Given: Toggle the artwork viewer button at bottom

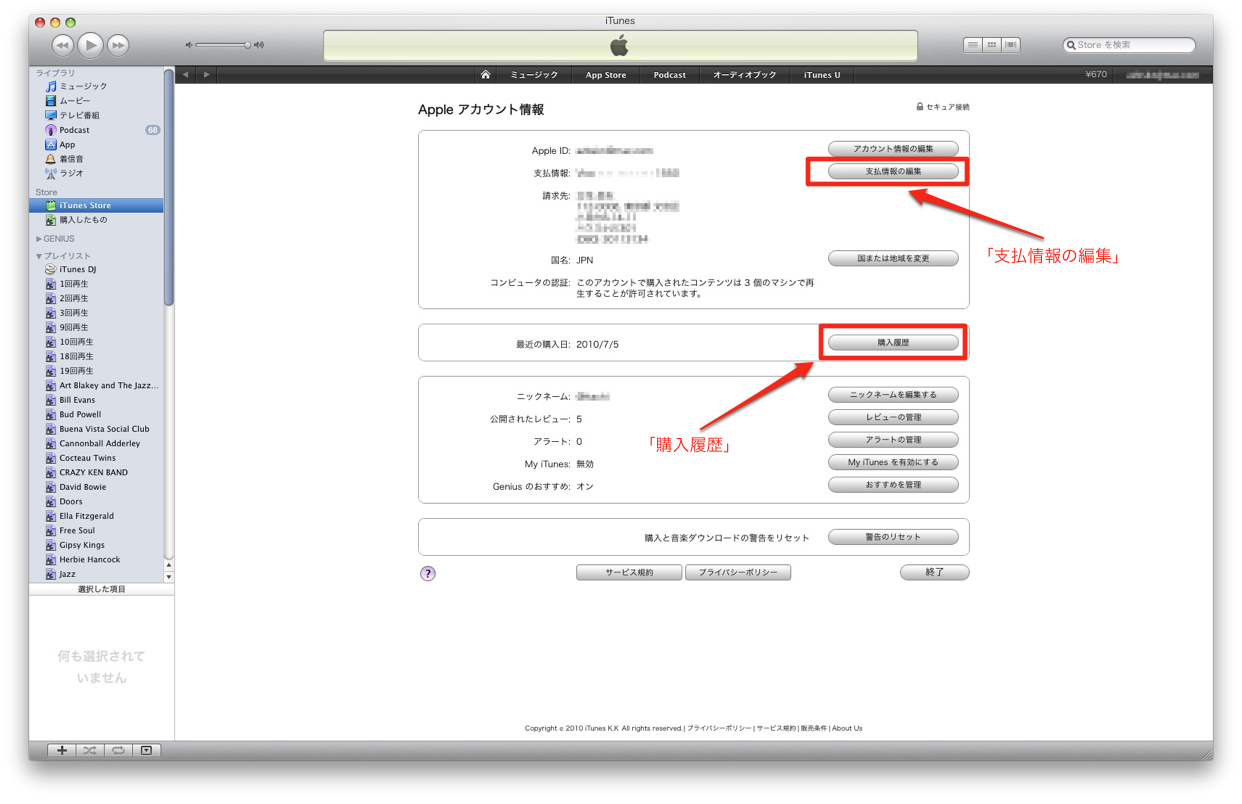Looking at the screenshot, I should [146, 750].
